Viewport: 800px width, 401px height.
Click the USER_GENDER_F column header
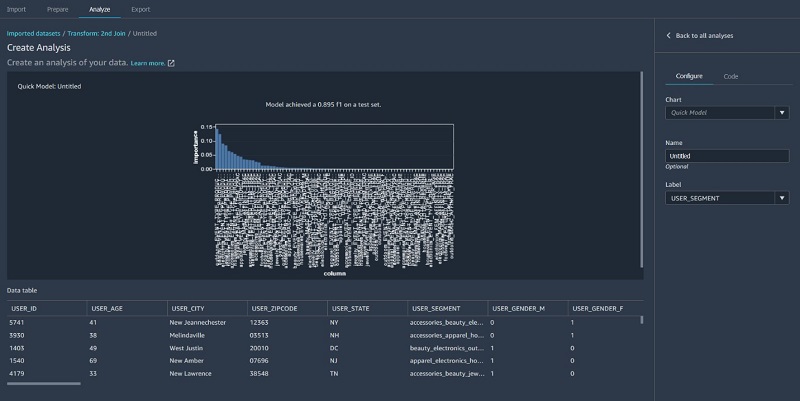(x=606, y=309)
